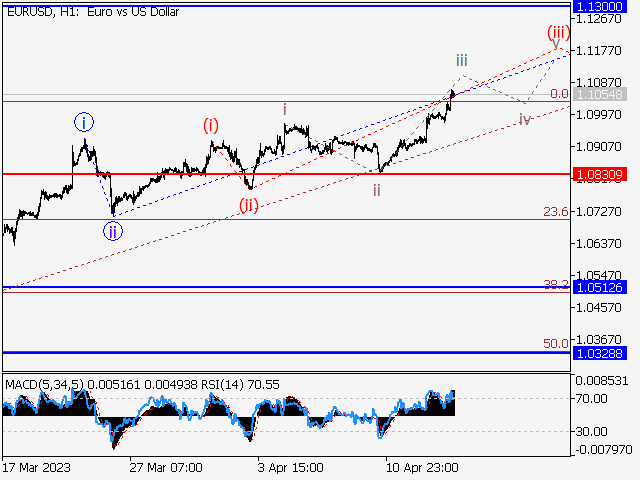Click the 0.008531 MACD scale value
Viewport: 640px width, 480px height.
tap(602, 380)
